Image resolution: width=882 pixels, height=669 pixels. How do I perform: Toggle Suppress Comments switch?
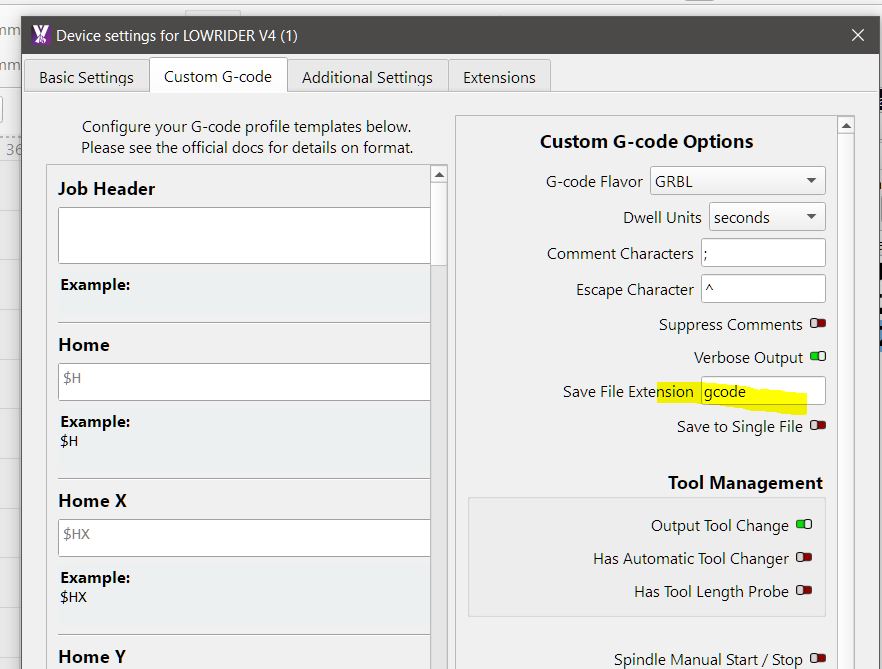(817, 324)
